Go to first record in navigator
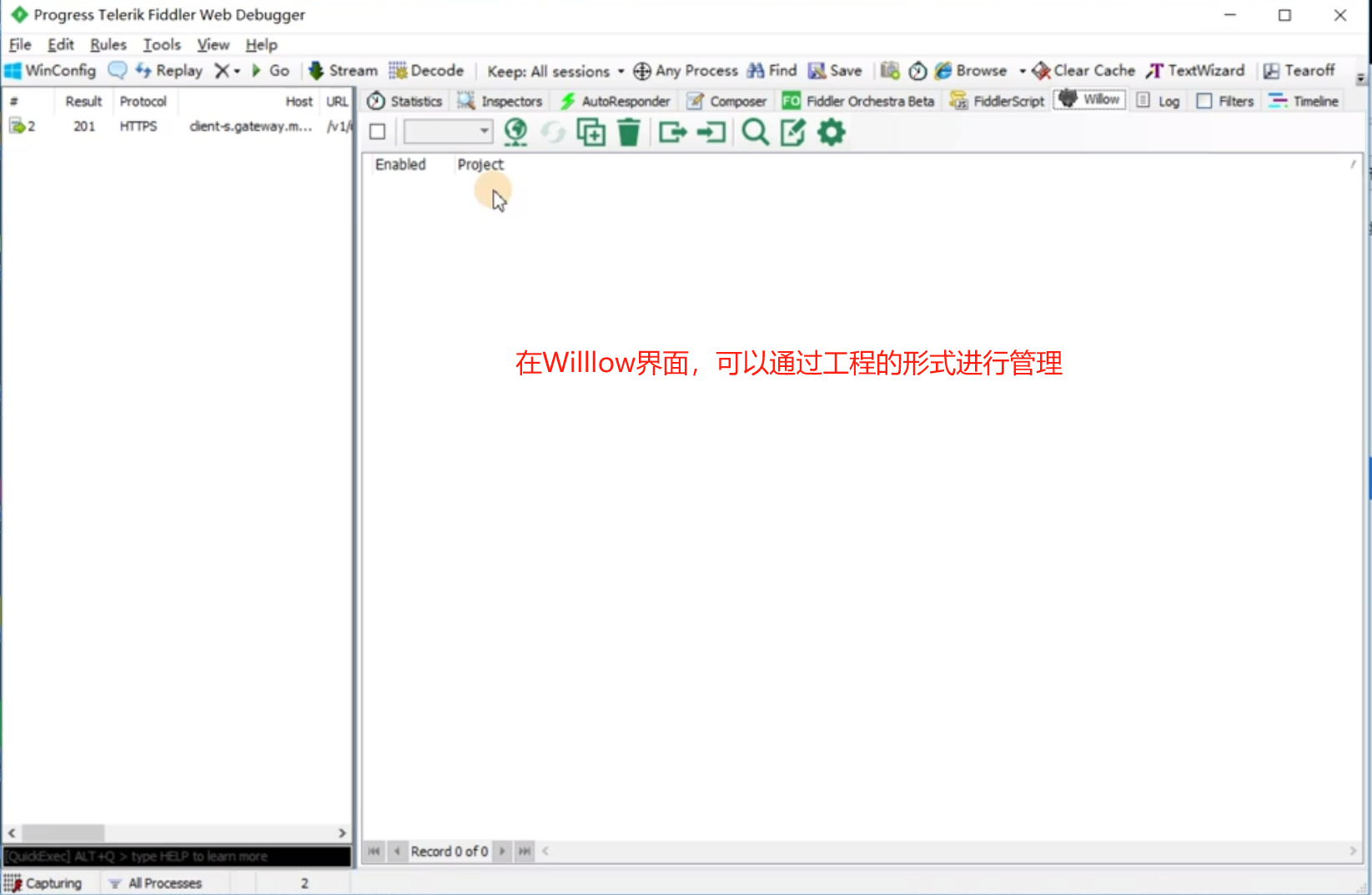The height and width of the screenshot is (895, 1372). click(x=374, y=852)
